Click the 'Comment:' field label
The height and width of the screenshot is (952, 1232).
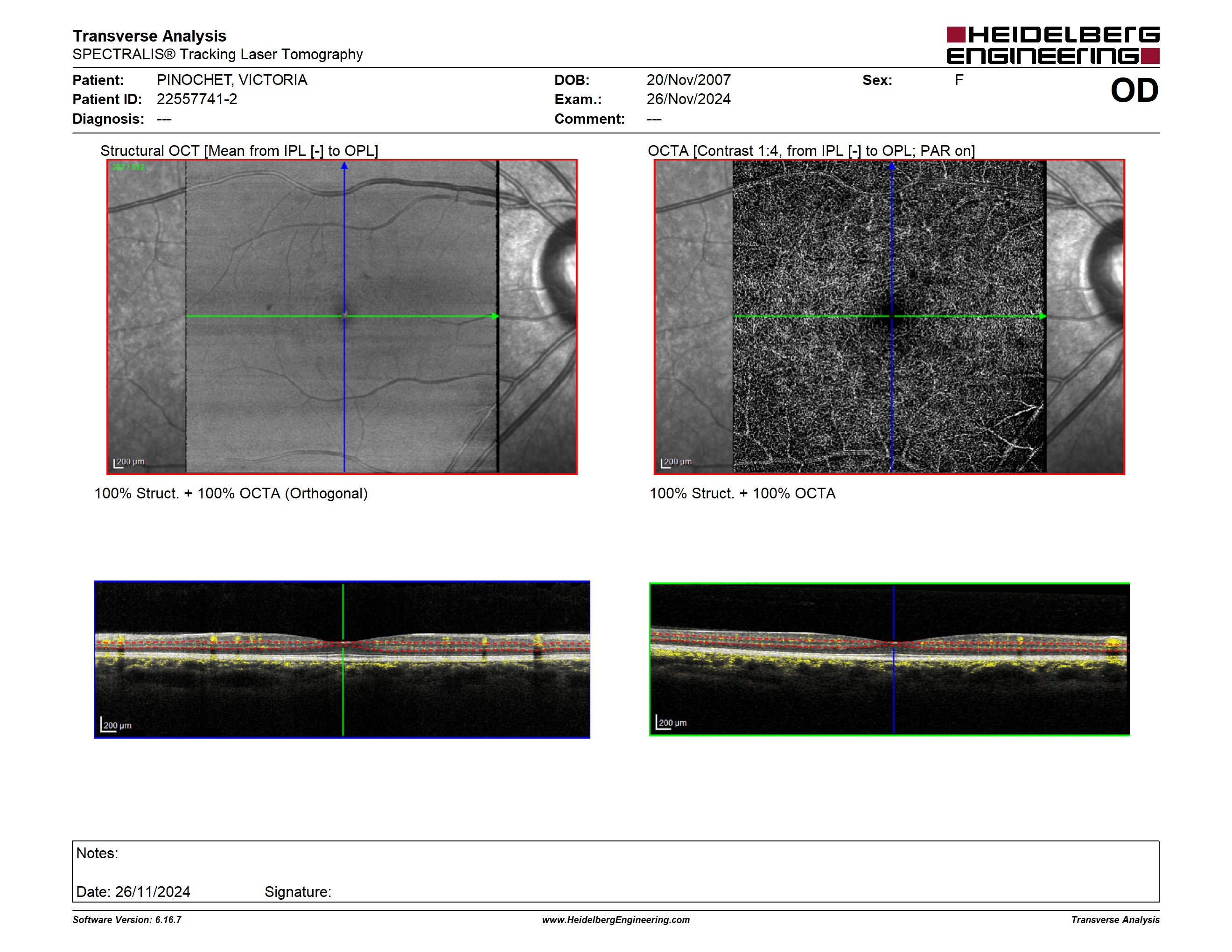pyautogui.click(x=589, y=119)
